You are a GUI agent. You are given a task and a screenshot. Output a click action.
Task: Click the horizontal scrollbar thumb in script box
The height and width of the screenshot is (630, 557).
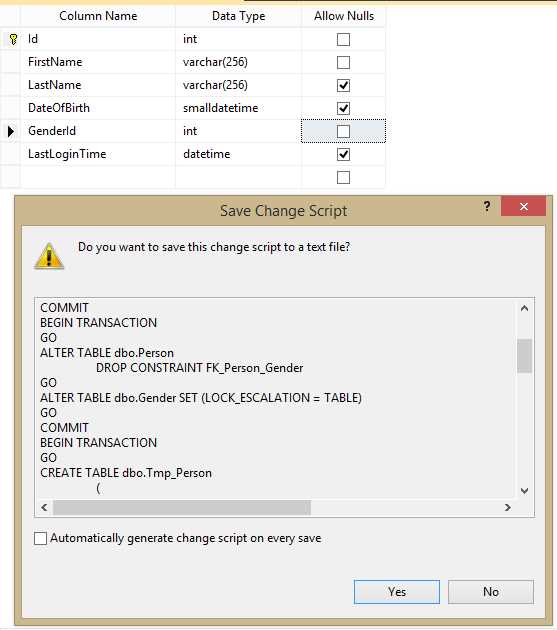point(182,507)
